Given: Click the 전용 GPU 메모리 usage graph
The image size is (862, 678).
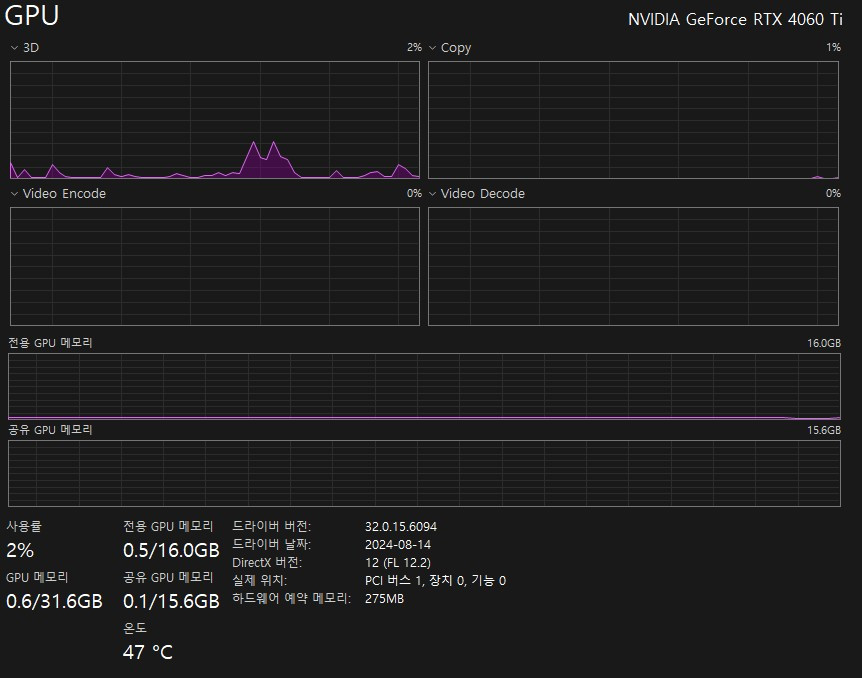Looking at the screenshot, I should click(423, 385).
